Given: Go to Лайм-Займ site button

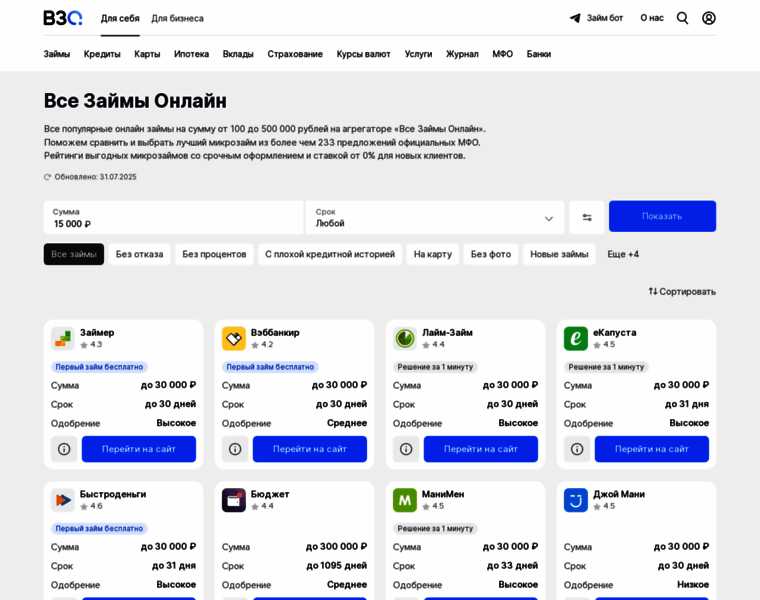Looking at the screenshot, I should coord(481,449).
